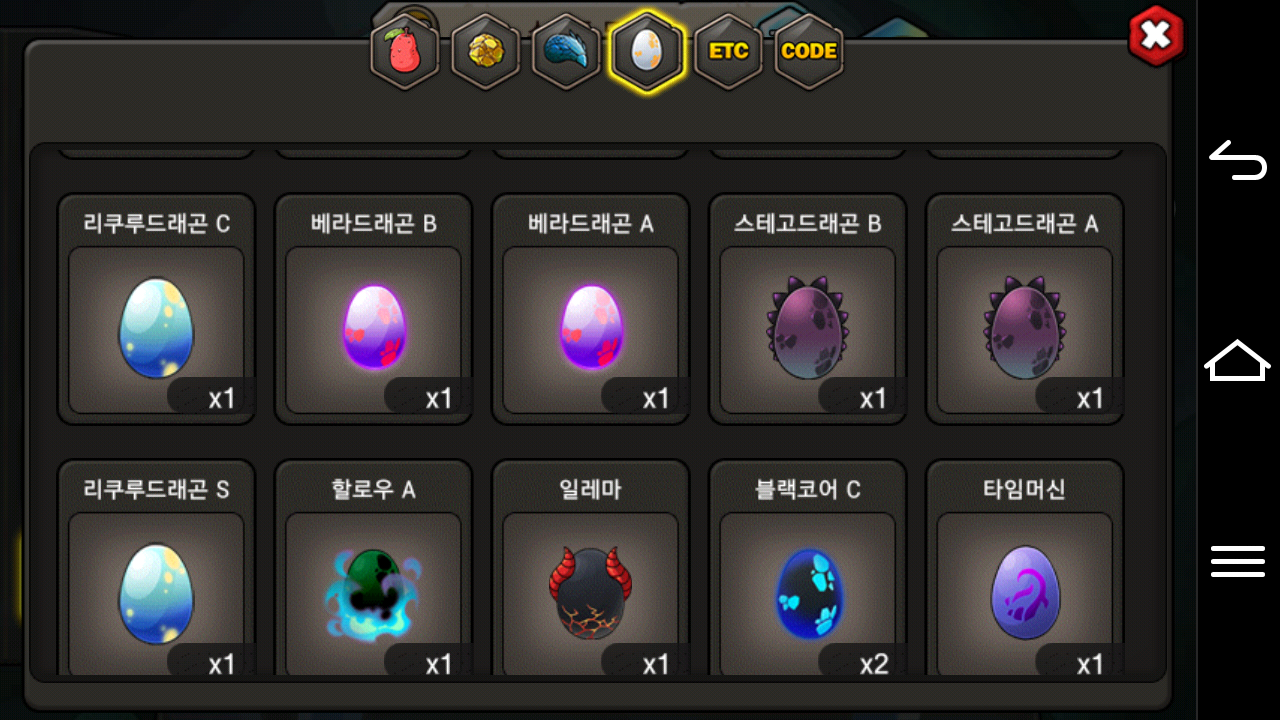Tap the Android home button
Image resolution: width=1280 pixels, height=720 pixels.
pos(1238,360)
